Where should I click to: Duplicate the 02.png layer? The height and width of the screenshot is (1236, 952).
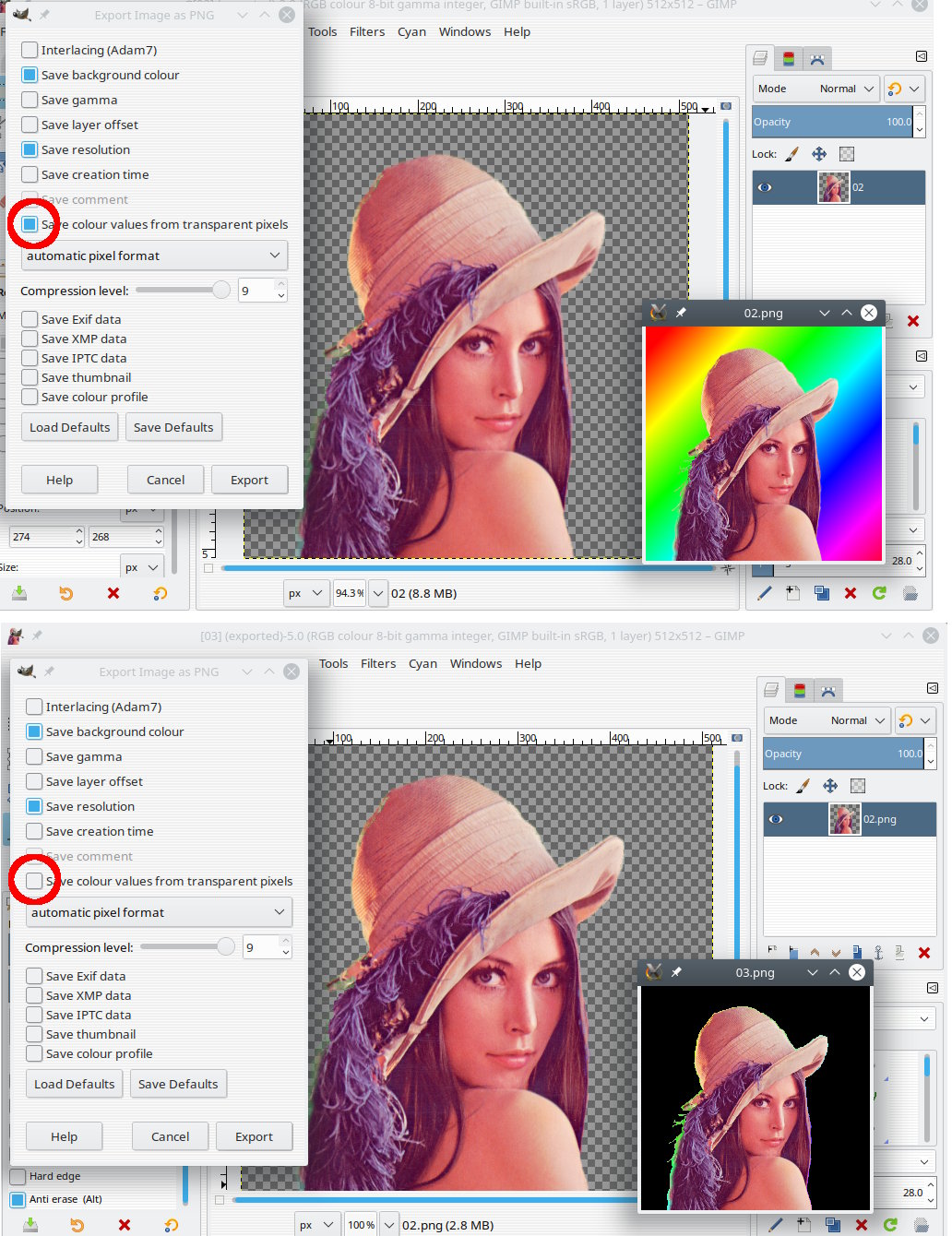point(857,952)
